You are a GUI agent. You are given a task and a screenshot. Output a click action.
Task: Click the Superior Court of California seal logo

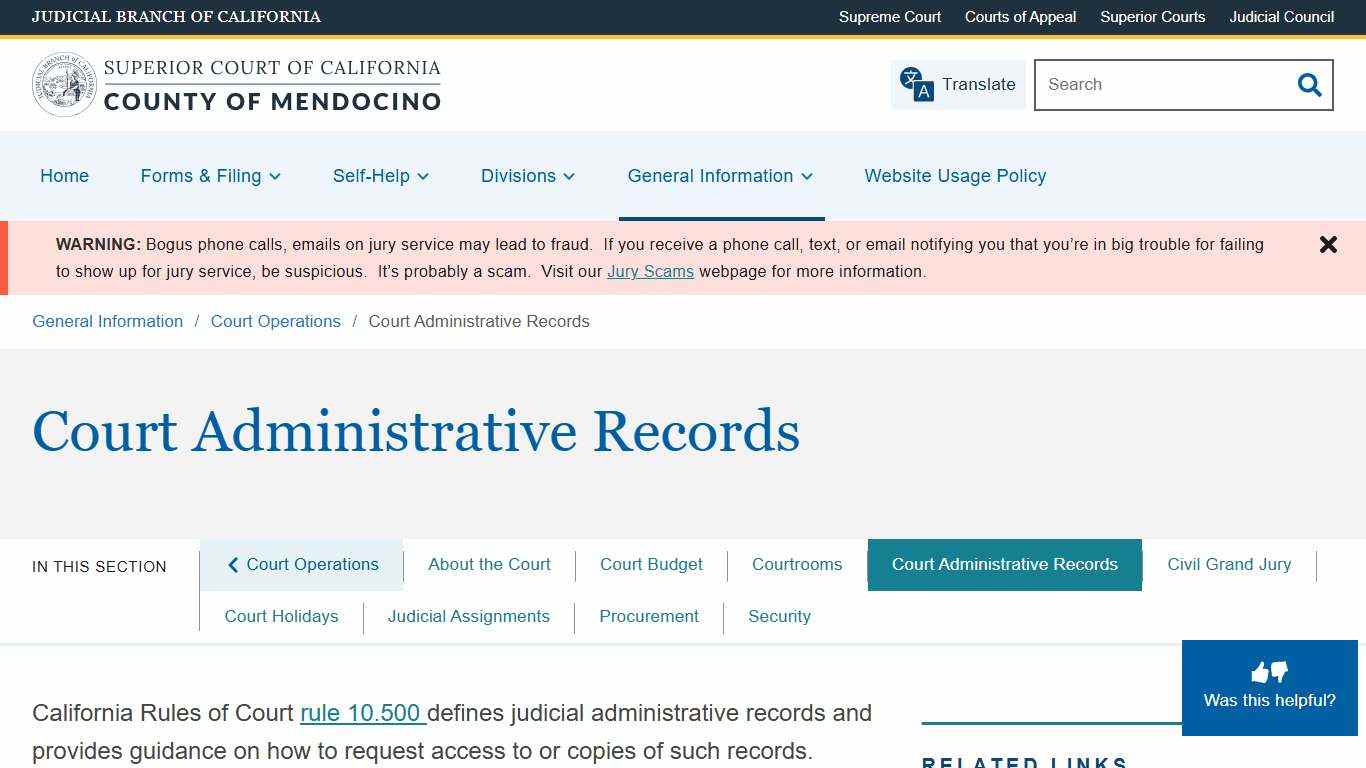tap(64, 84)
